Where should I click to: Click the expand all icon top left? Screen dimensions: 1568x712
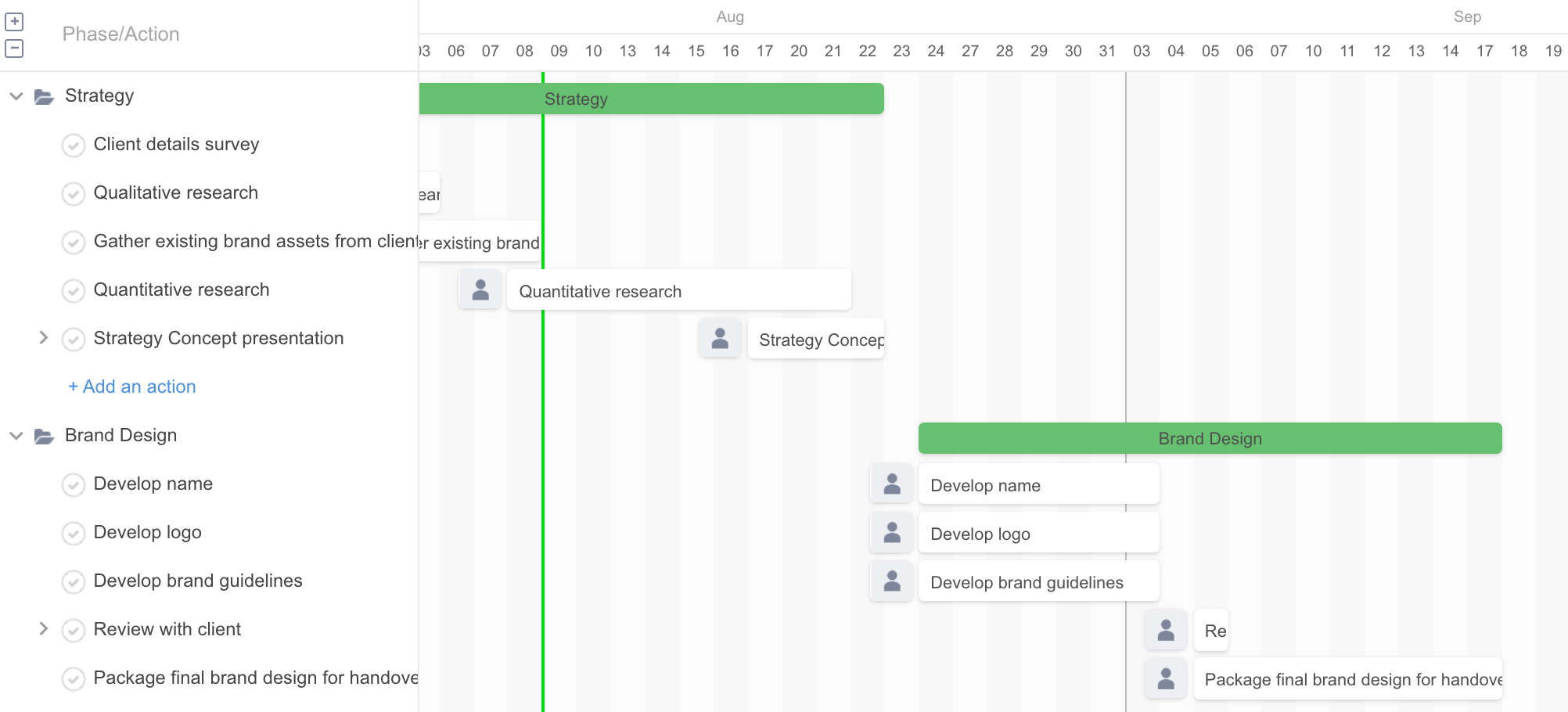click(x=14, y=21)
